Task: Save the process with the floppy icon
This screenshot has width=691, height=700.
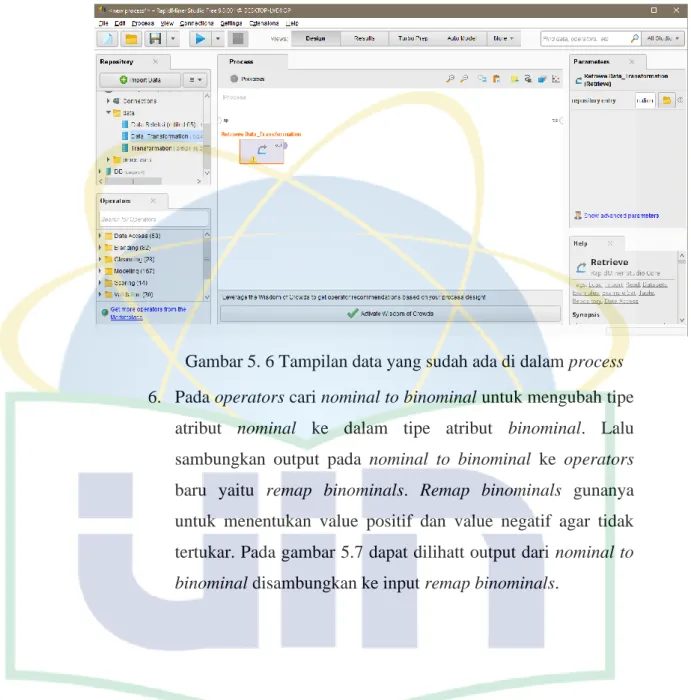Action: click(x=155, y=39)
